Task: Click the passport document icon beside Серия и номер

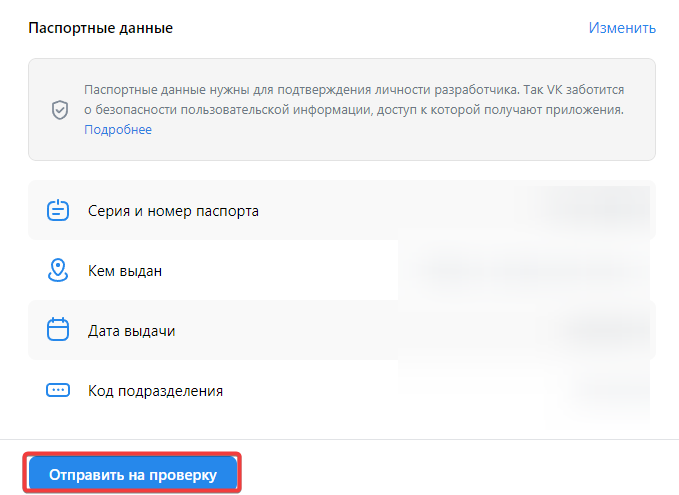Action: point(58,210)
